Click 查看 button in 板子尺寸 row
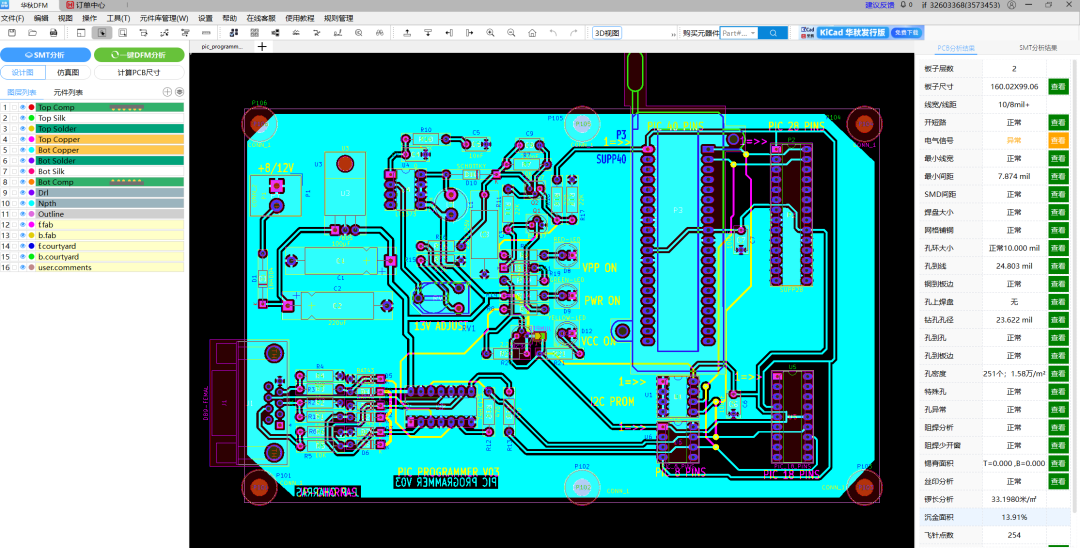Screen dimensions: 1080x548 point(1058,87)
